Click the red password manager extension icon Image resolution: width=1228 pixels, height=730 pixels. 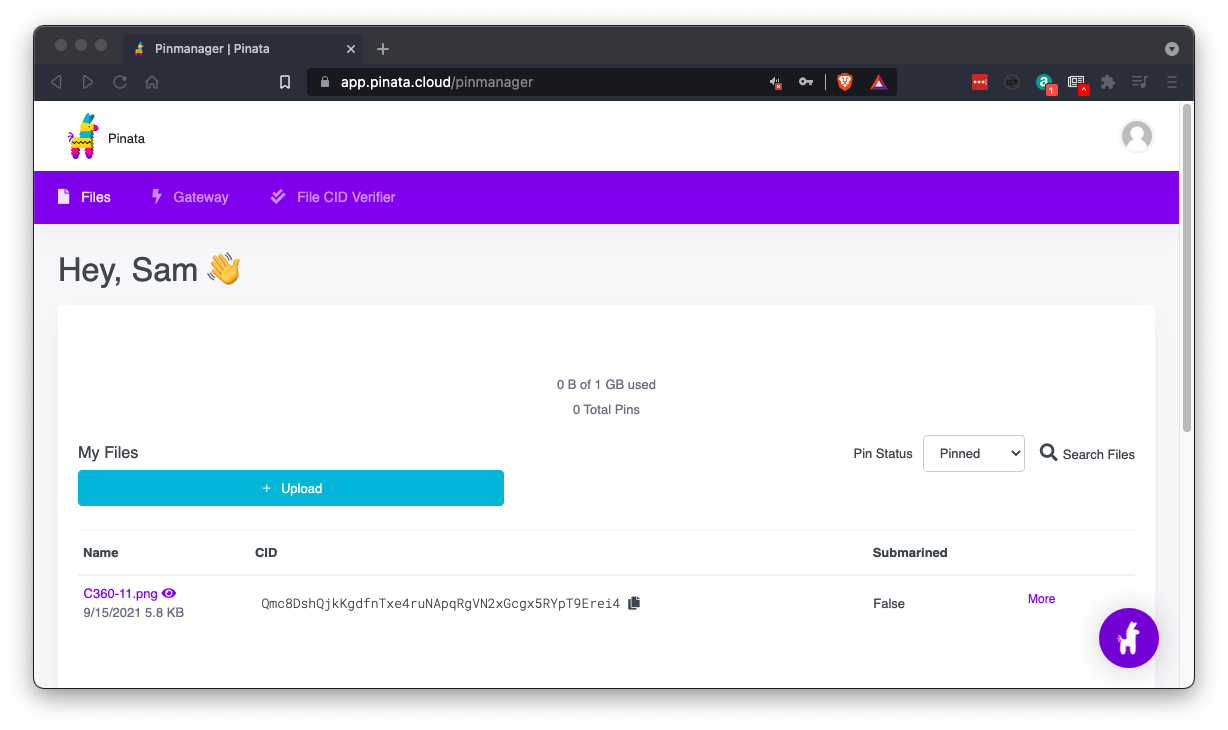(x=980, y=82)
